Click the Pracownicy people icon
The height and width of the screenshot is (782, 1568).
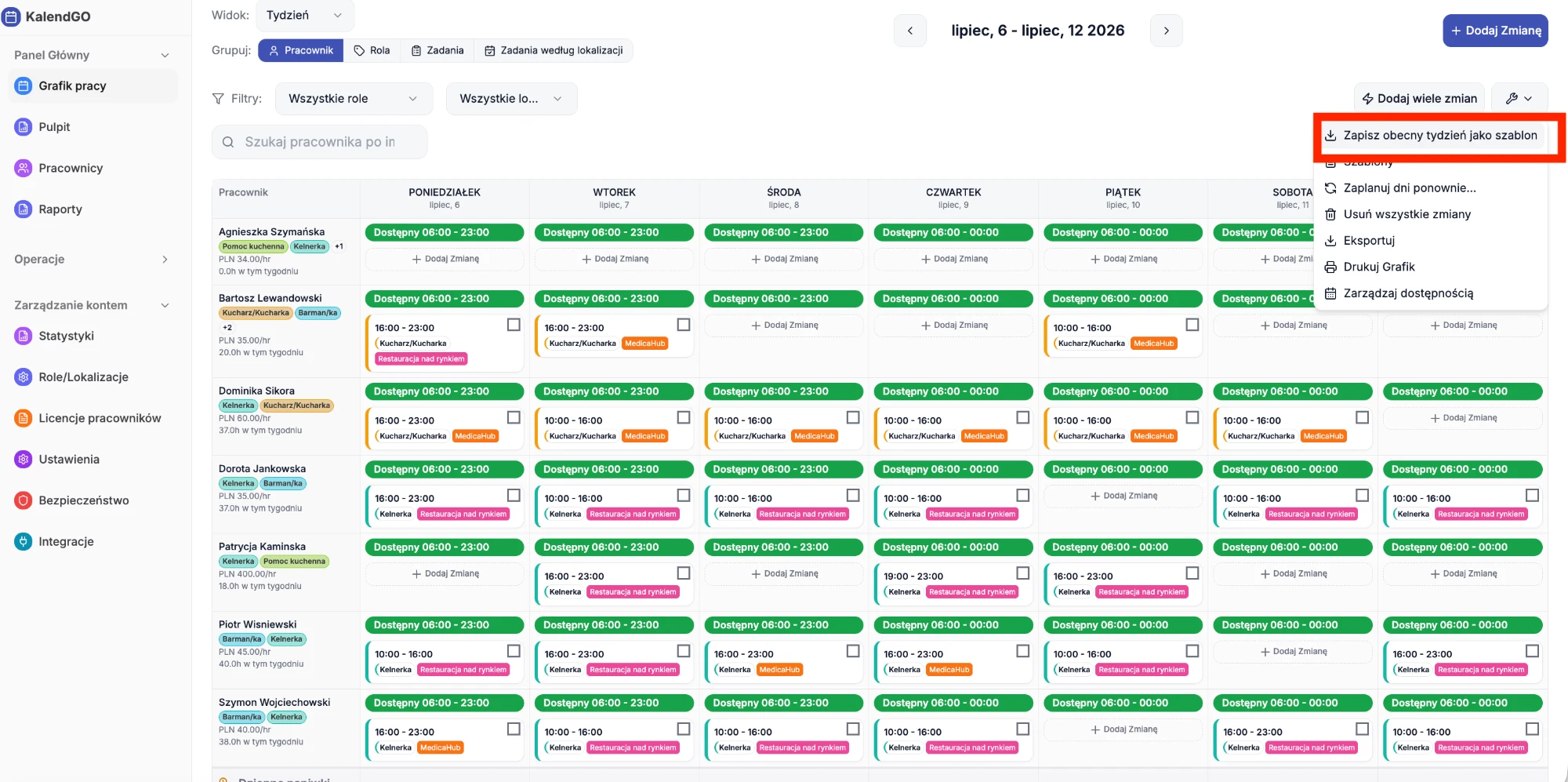click(x=24, y=168)
